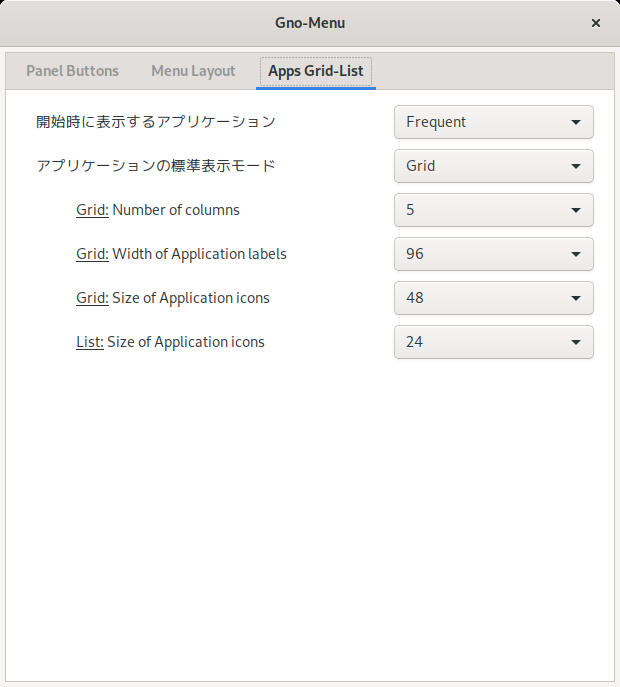The image size is (620, 687).
Task: Open the Menu Layout tab
Action: tap(193, 71)
